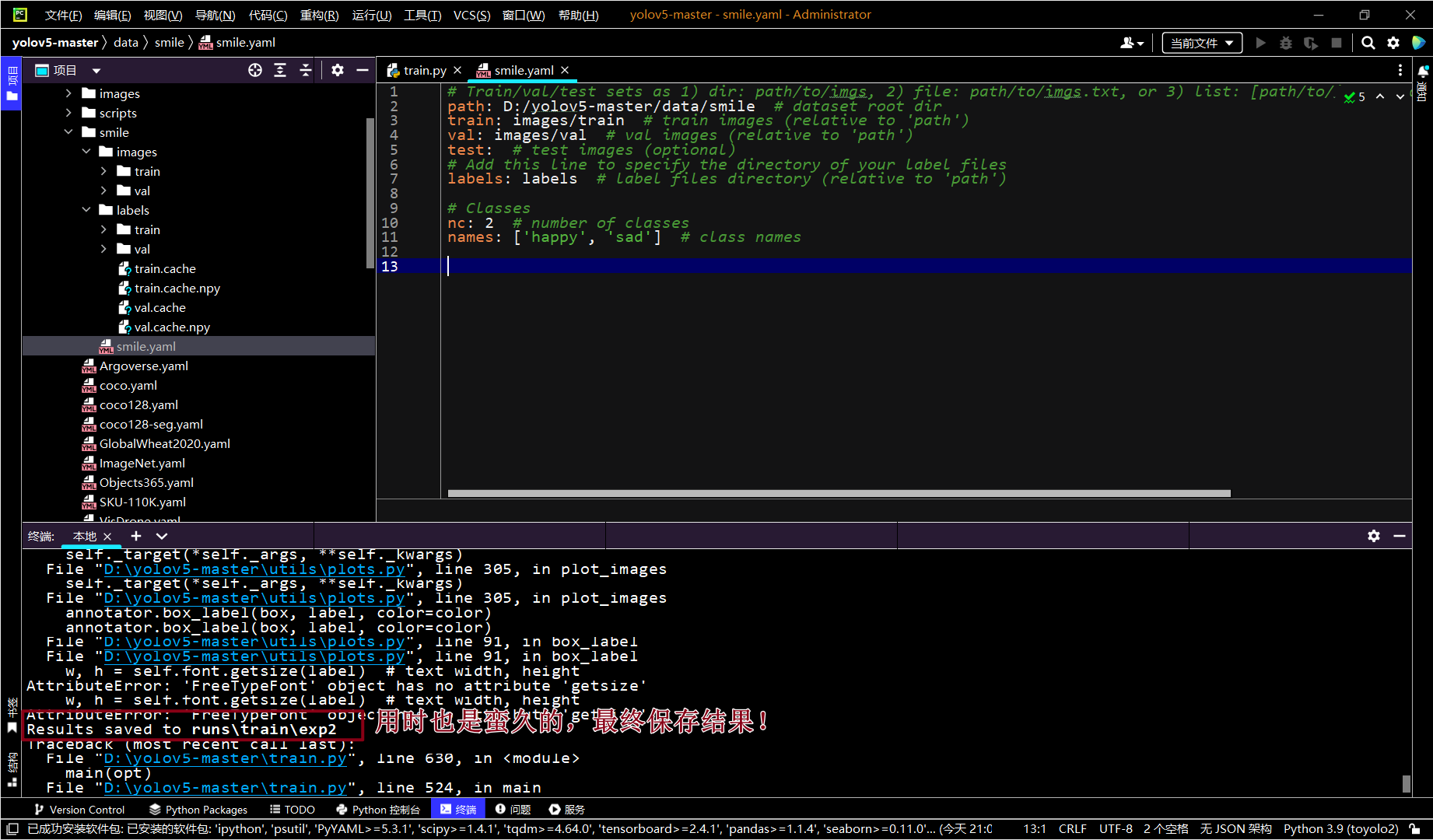
Task: Collapse smile images subfolder
Action: (x=86, y=152)
